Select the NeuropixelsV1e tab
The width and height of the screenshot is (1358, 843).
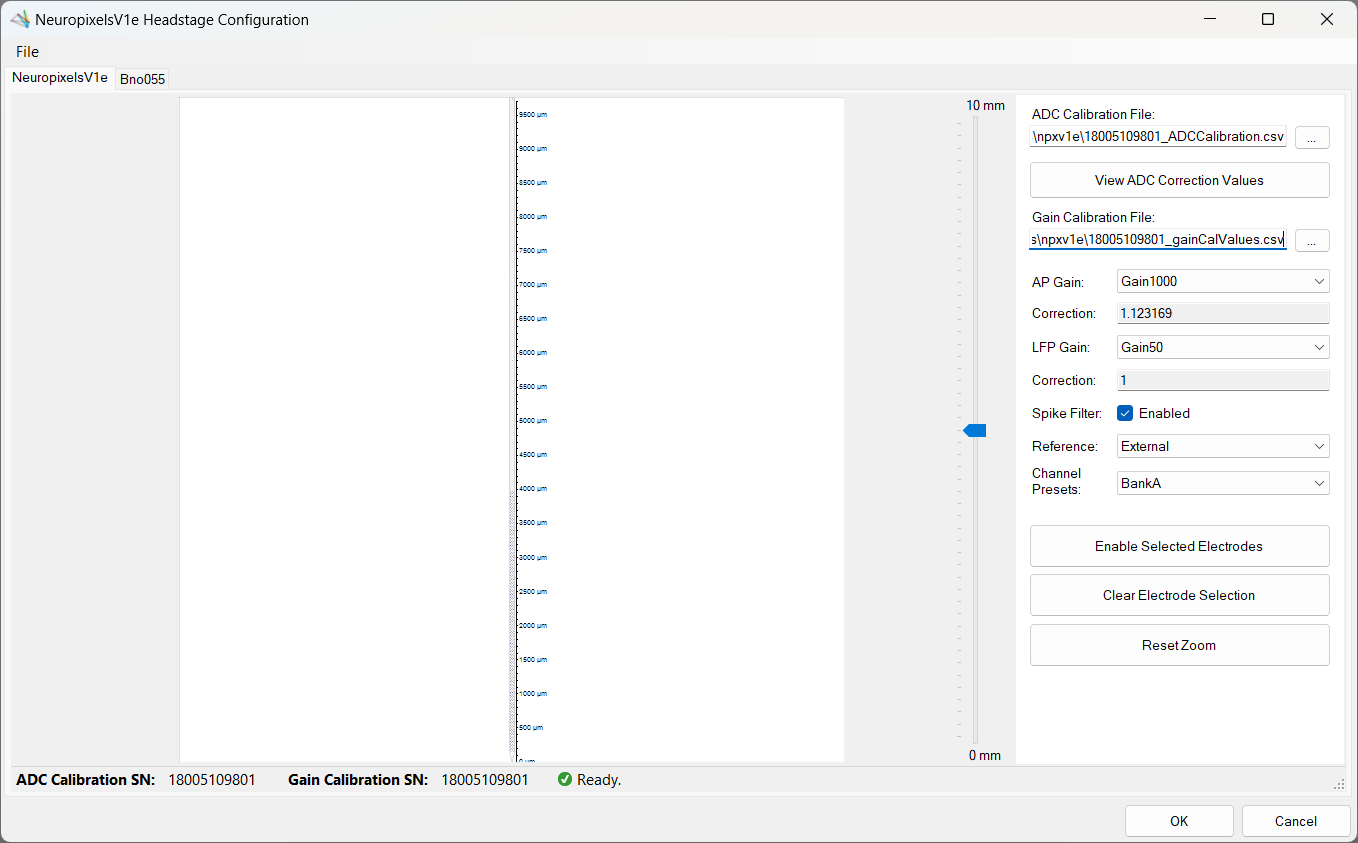(60, 77)
